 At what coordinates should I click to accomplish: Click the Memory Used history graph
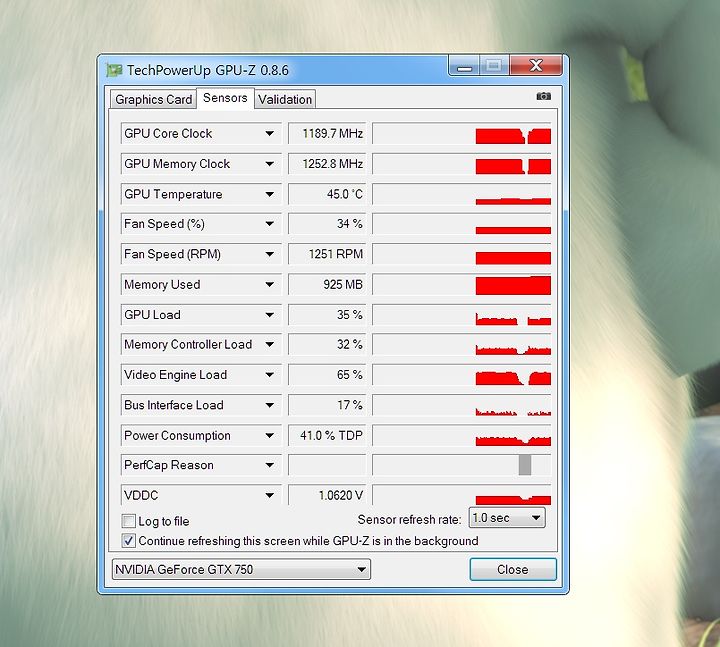click(x=461, y=284)
